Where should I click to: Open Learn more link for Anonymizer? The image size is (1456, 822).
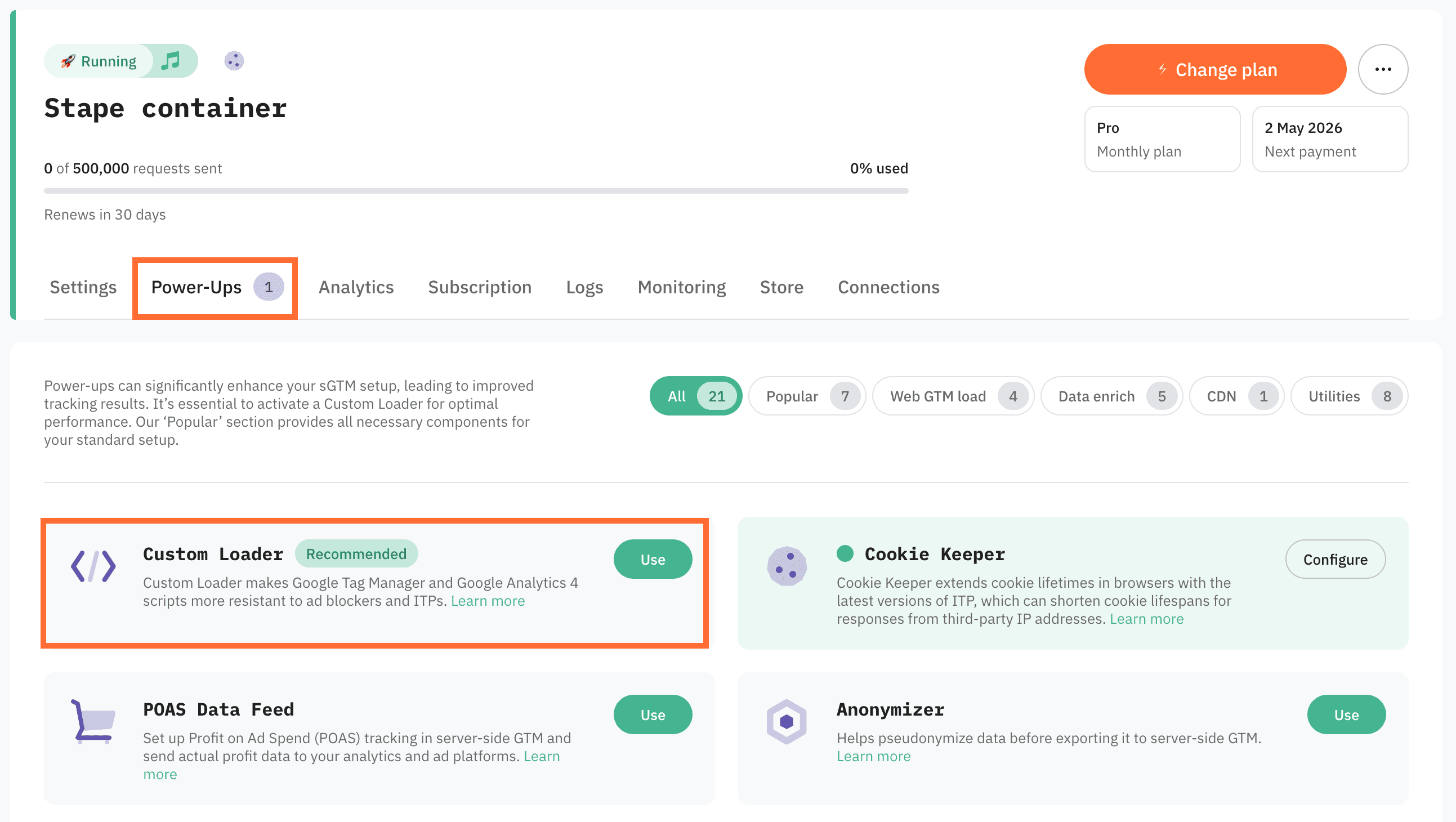873,757
